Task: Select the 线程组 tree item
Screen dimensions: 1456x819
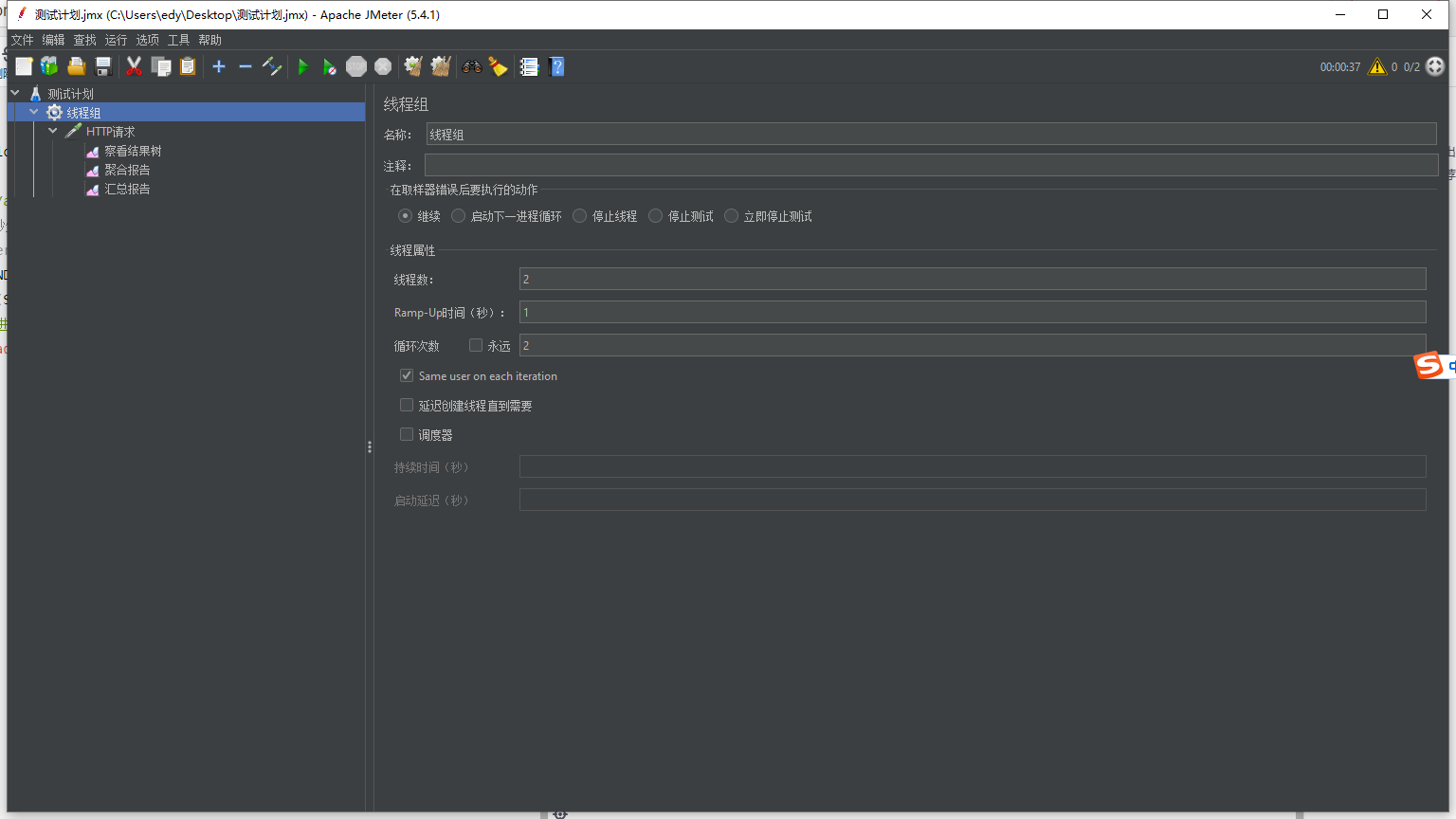Action: click(83, 113)
